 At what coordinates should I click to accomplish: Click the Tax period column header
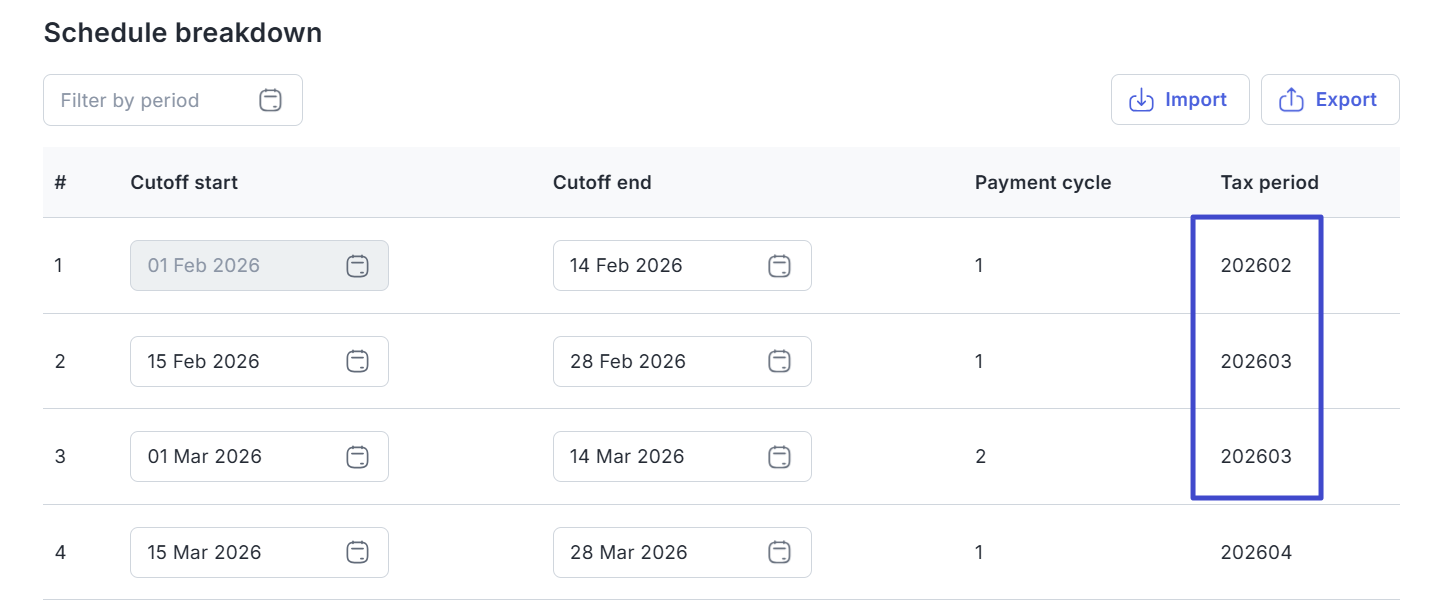[x=1269, y=183]
